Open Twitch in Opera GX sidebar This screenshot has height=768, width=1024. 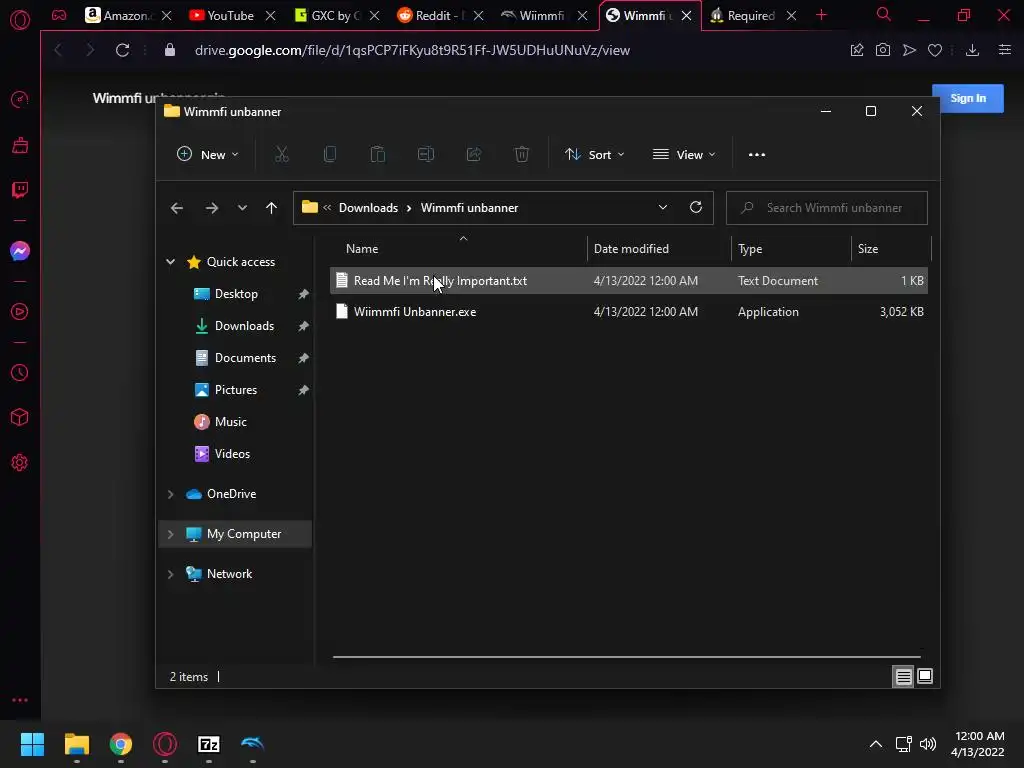point(20,190)
